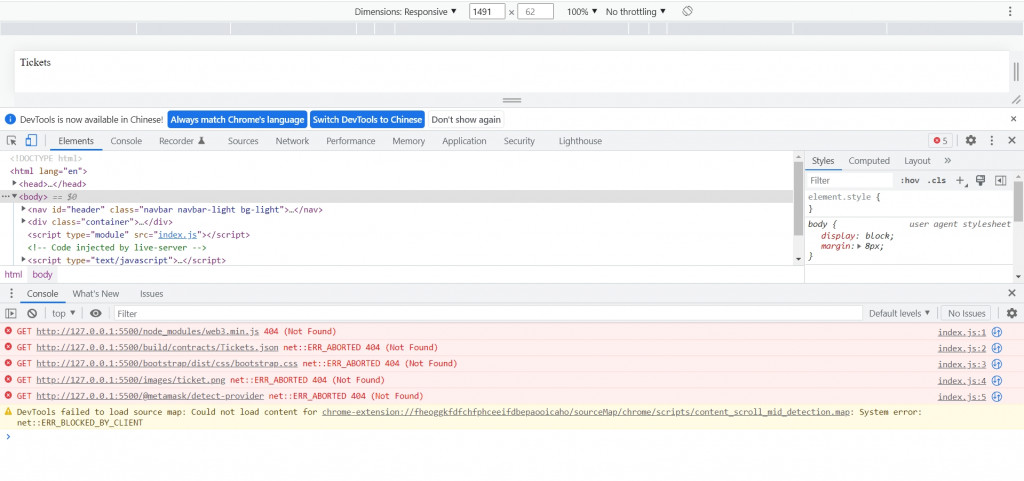Viewport: 1024px width, 481px height.
Task: Open the Sources panel tab
Action: (243, 141)
